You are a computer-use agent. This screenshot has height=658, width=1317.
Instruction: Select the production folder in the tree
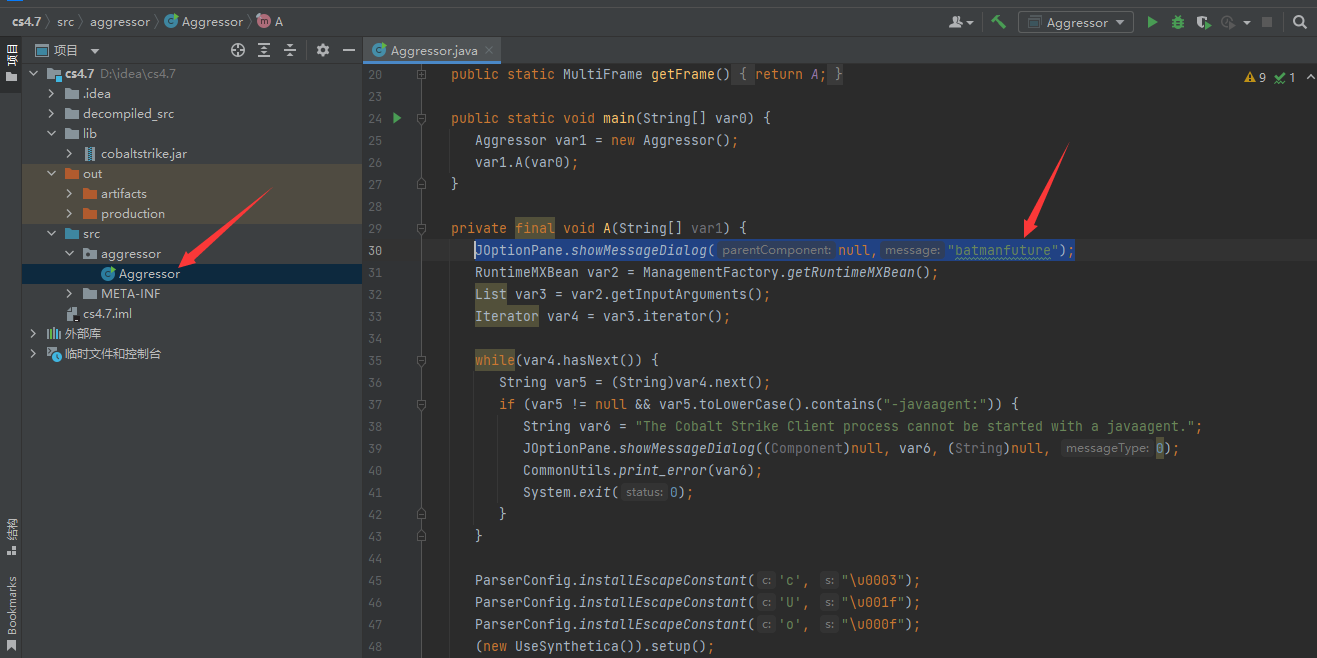133,213
